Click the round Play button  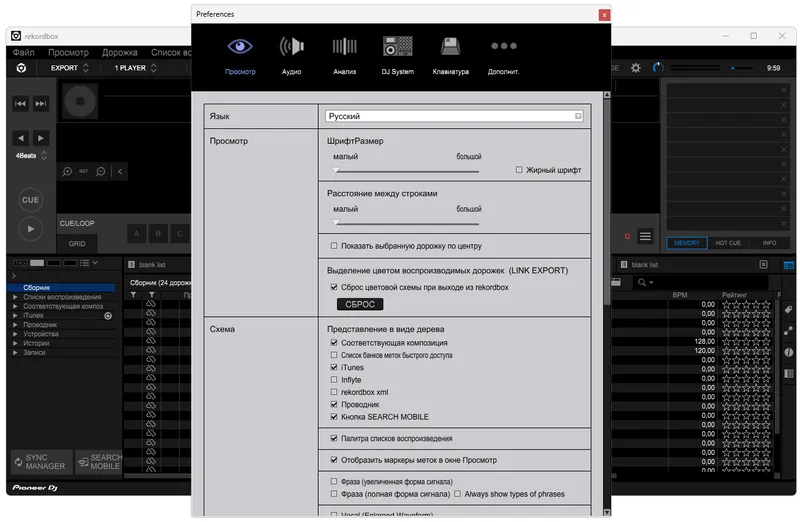[31, 229]
